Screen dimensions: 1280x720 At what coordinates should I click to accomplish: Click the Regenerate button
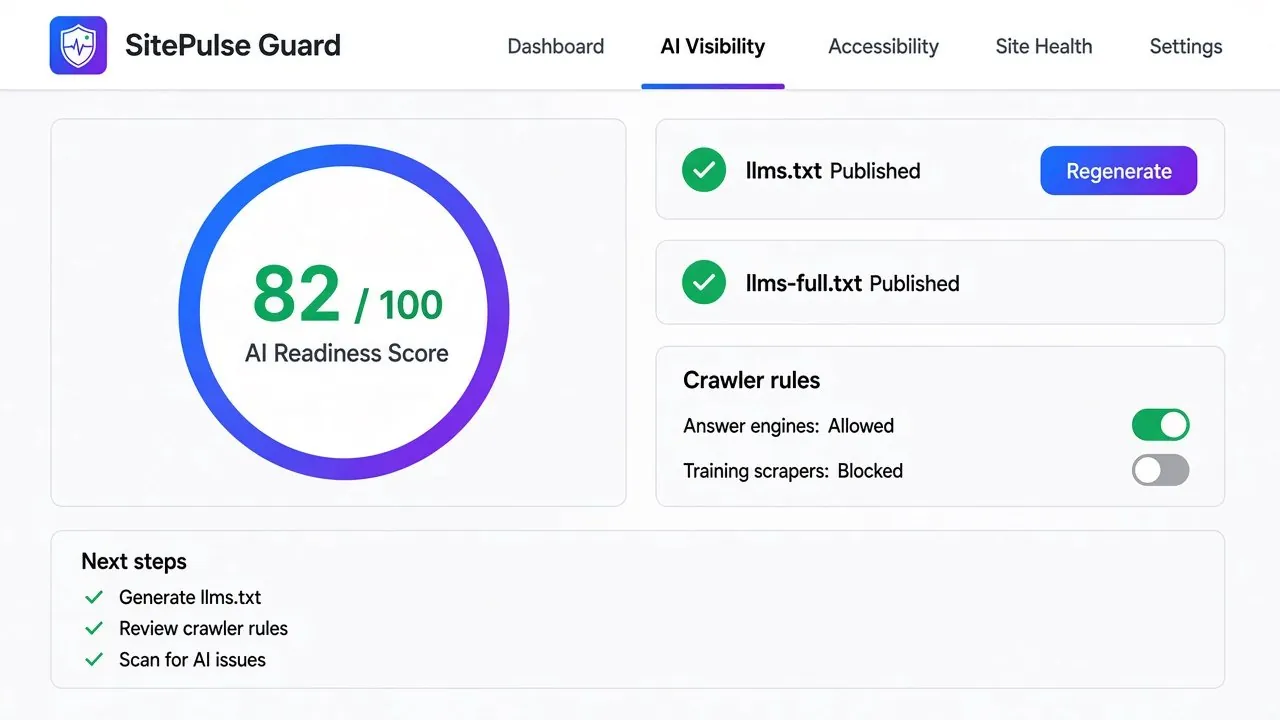point(1119,171)
